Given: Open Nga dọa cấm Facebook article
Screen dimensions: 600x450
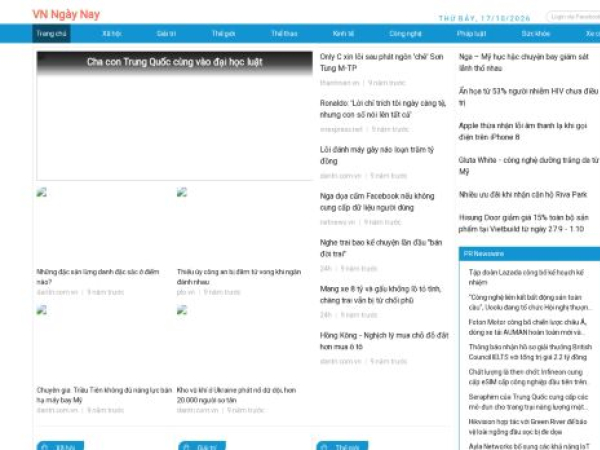Looking at the screenshot, I should pos(377,202).
